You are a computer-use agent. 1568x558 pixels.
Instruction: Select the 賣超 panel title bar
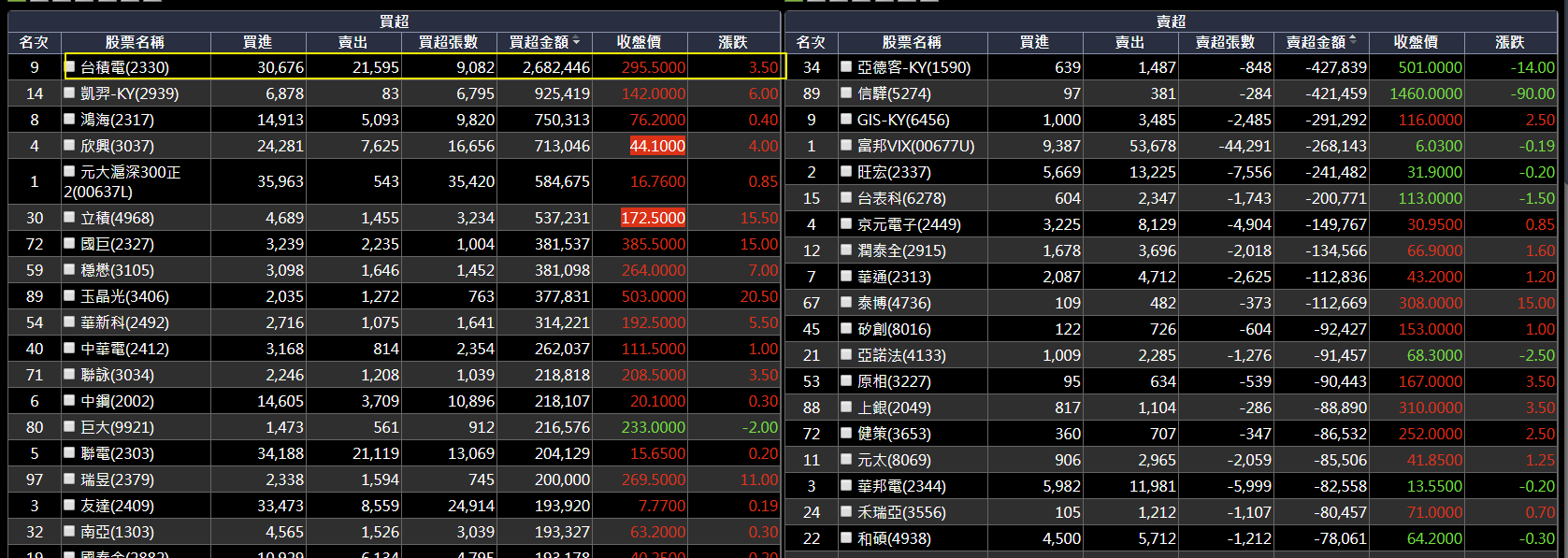click(1171, 21)
